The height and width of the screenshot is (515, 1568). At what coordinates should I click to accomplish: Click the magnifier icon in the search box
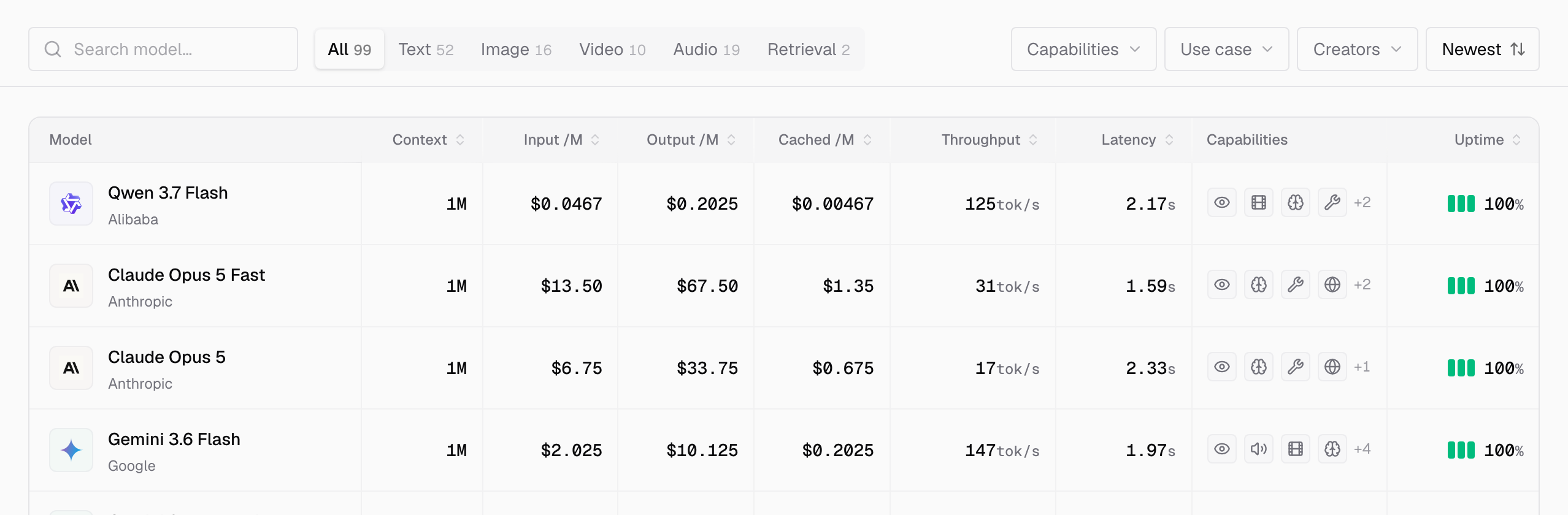click(x=53, y=49)
